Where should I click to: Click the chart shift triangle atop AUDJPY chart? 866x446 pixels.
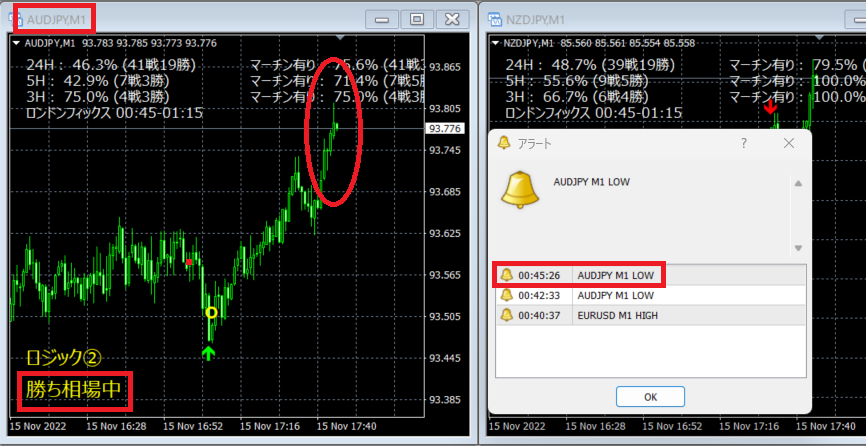pos(341,38)
